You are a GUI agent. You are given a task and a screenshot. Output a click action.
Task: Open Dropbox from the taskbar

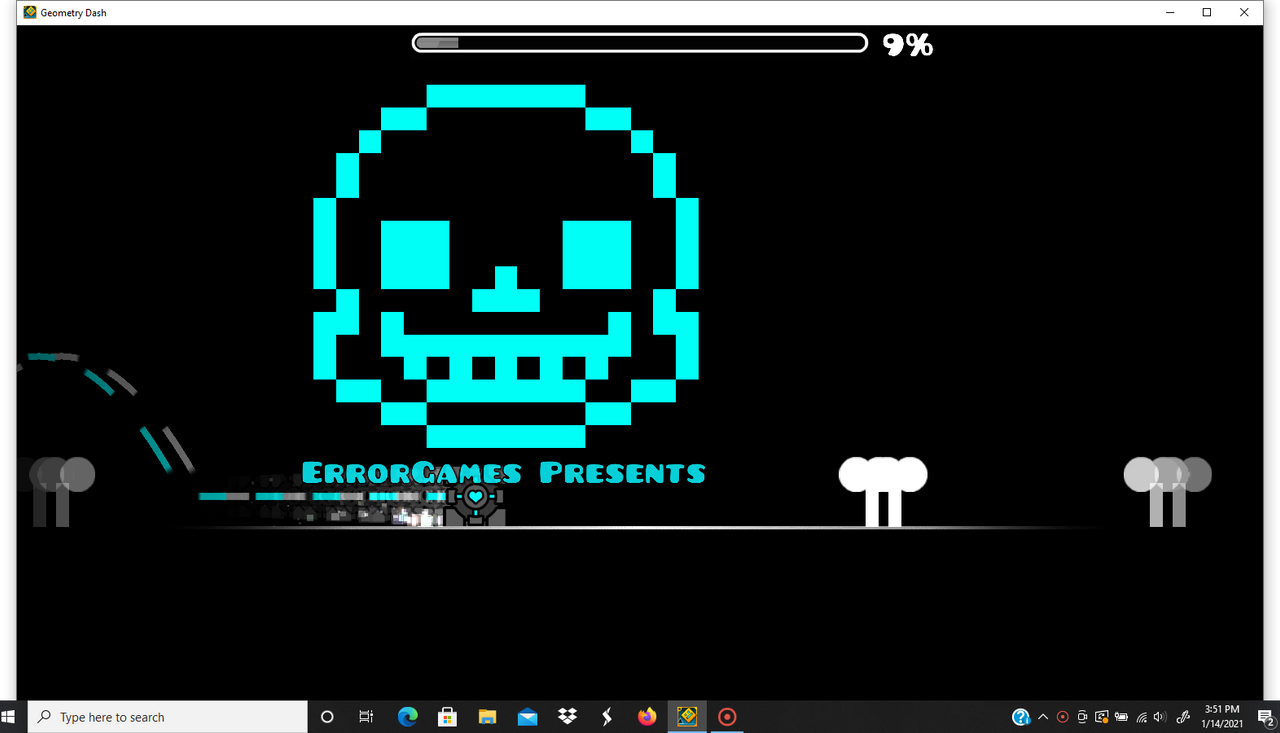pyautogui.click(x=567, y=717)
